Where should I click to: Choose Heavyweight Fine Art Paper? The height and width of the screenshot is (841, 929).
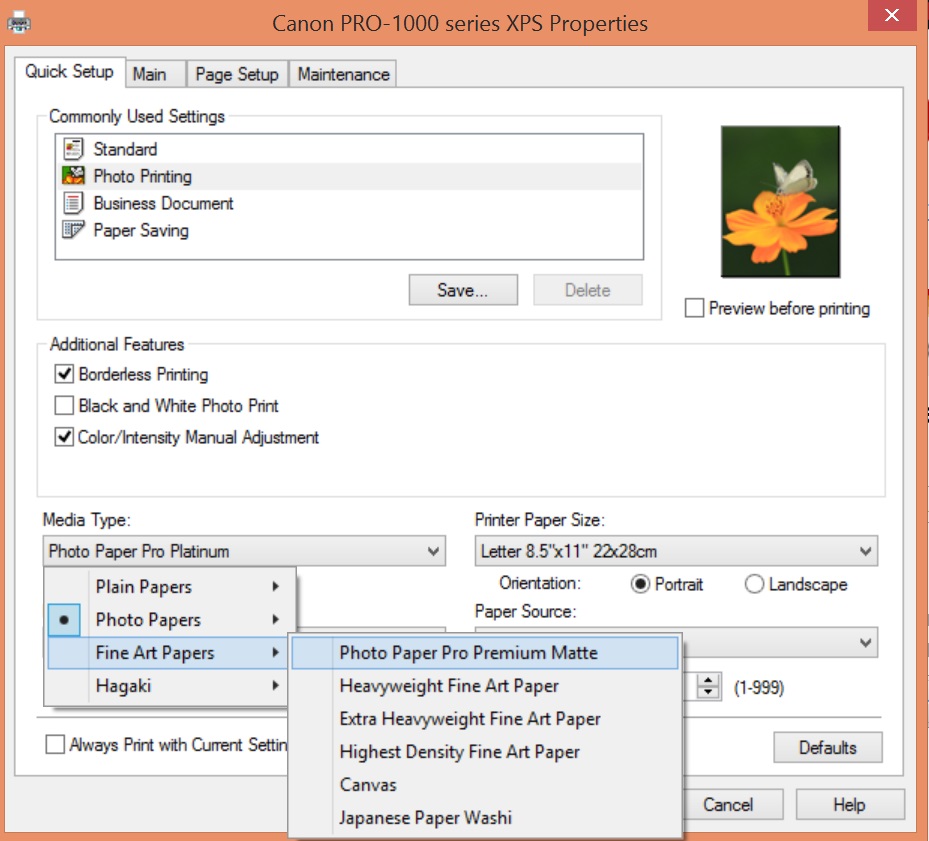[485, 686]
